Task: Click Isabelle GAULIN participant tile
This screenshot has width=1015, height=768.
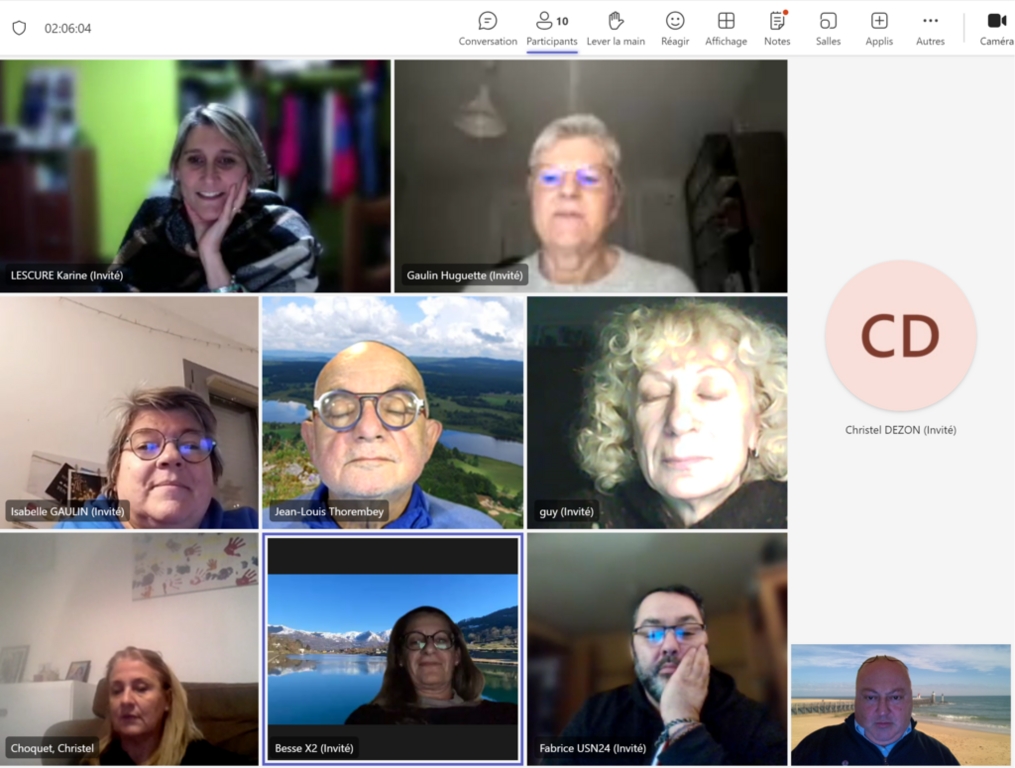Action: tap(129, 412)
